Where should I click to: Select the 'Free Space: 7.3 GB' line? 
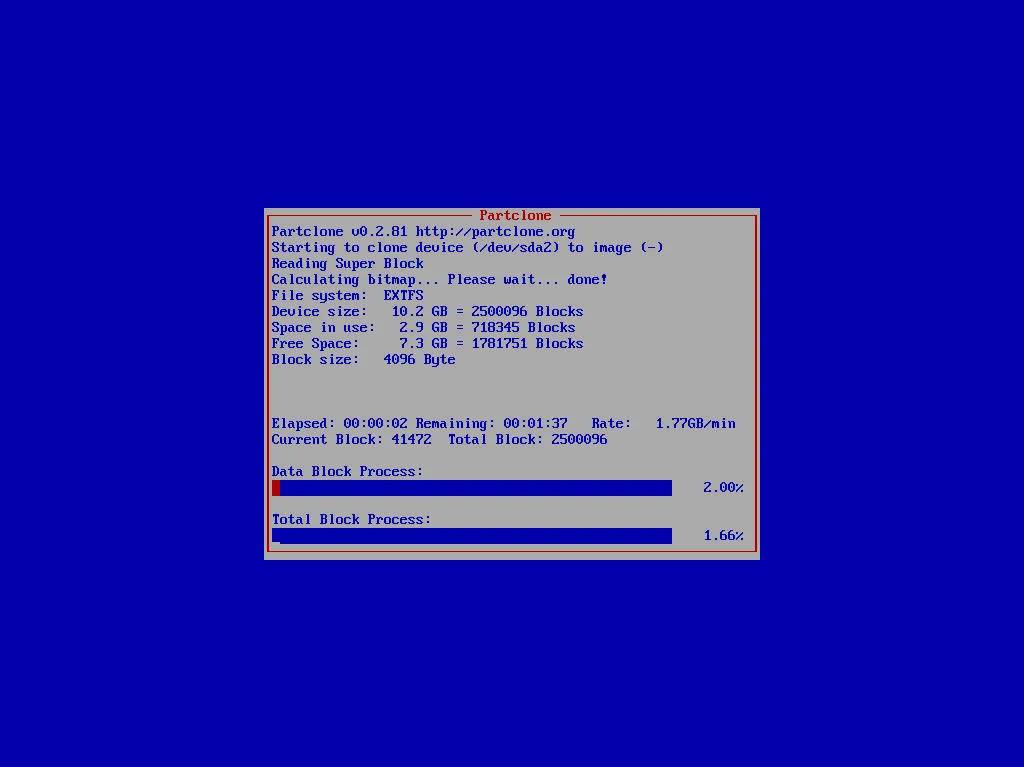(427, 344)
